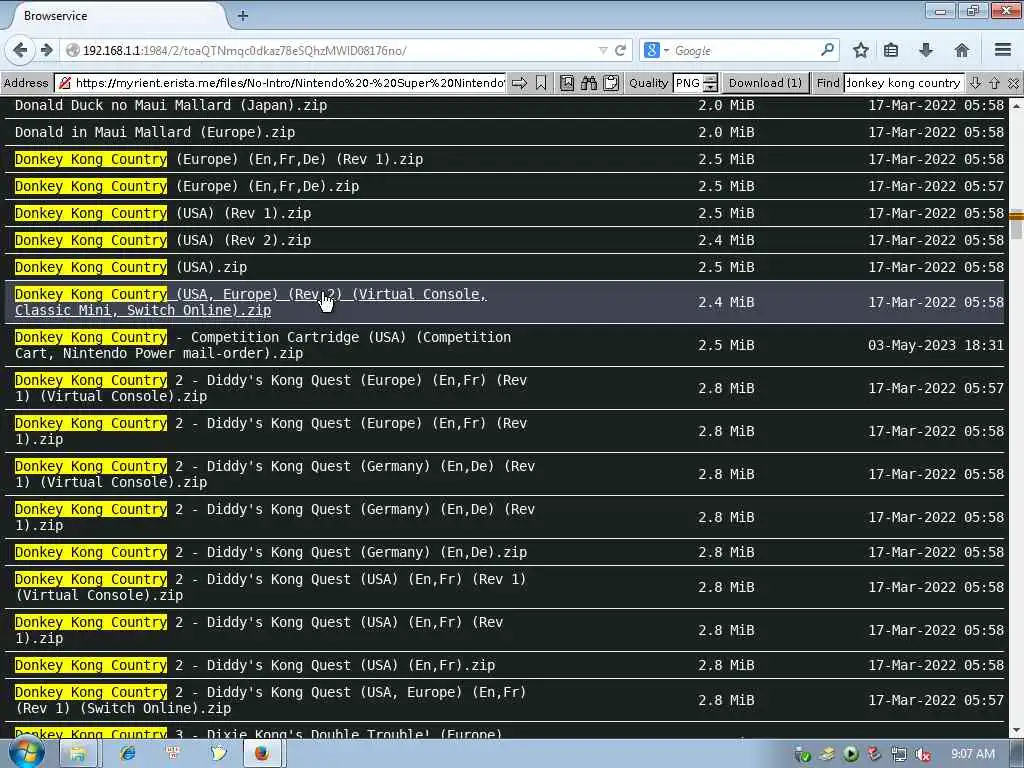Image resolution: width=1024 pixels, height=768 pixels.
Task: Click the Browservice go arrow icon
Action: [x=519, y=83]
